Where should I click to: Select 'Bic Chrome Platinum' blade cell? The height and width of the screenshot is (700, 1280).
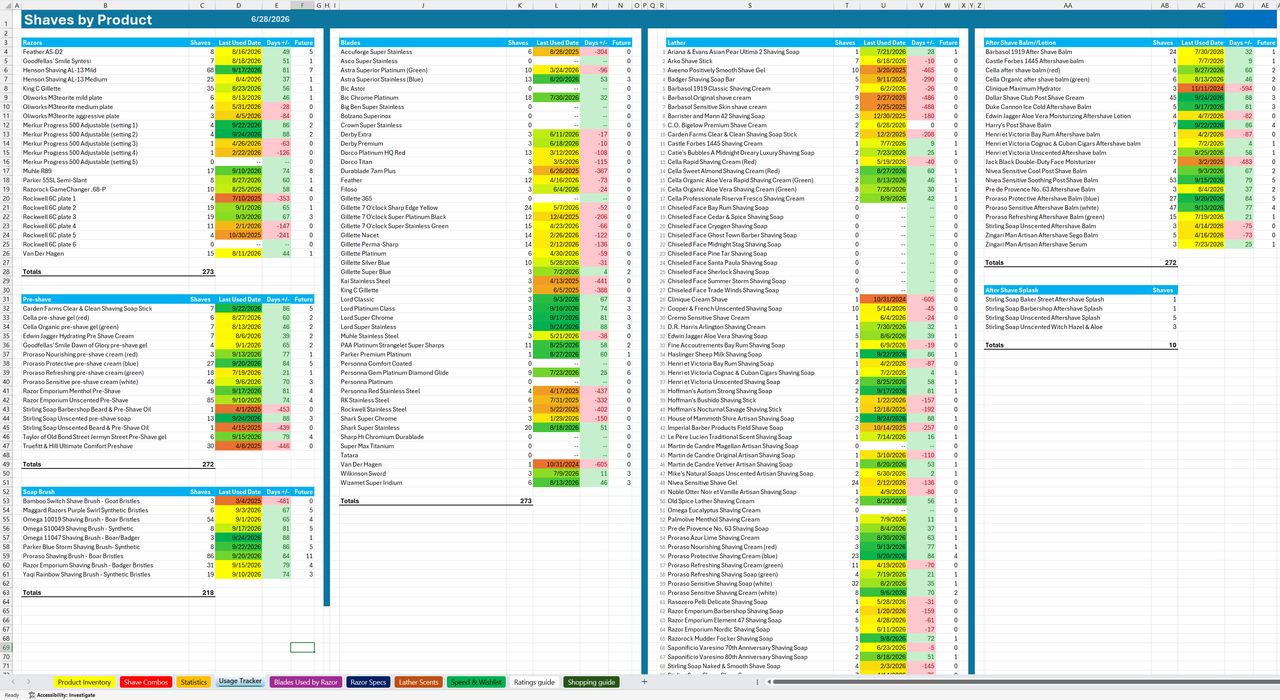(x=422, y=98)
